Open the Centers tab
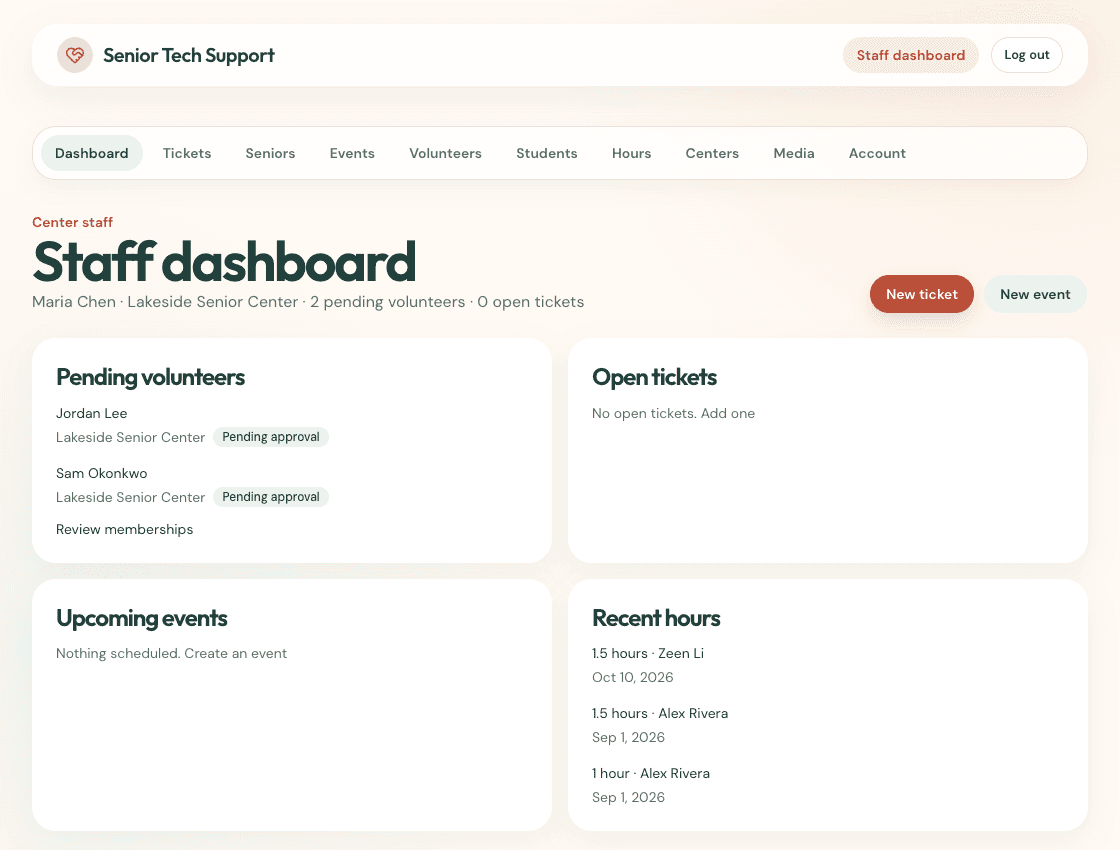This screenshot has width=1120, height=850. pos(712,153)
